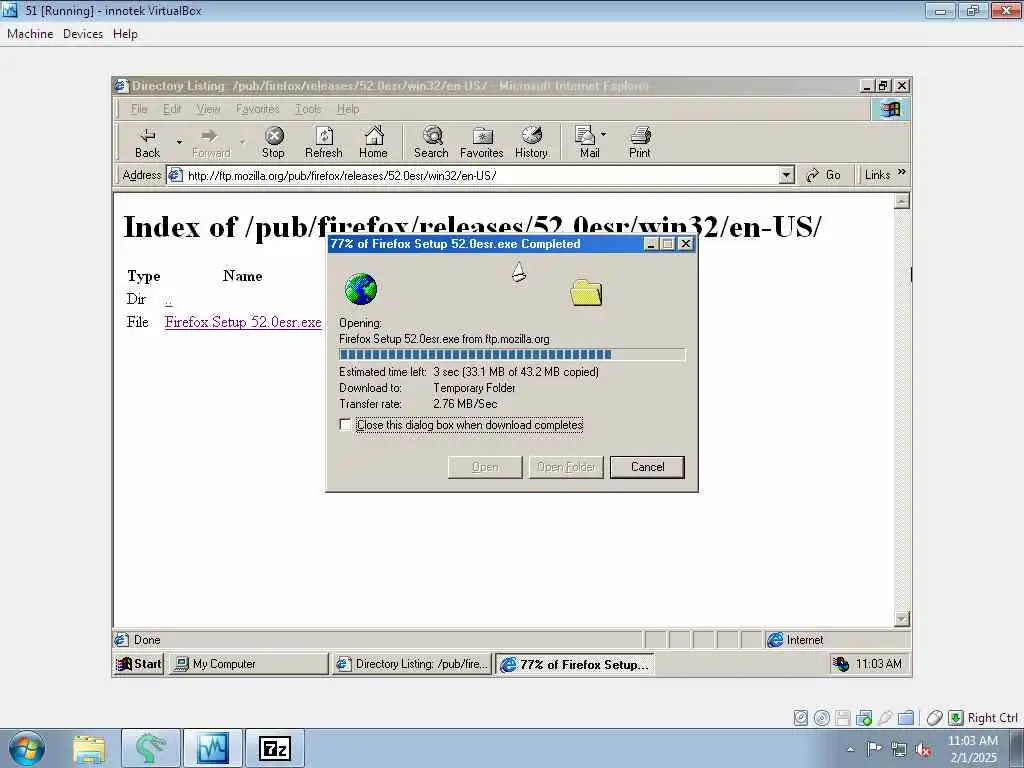Screen dimensions: 1024x768
Task: Switch to '77% of Firefox Setup' taskbar button
Action: [575, 664]
